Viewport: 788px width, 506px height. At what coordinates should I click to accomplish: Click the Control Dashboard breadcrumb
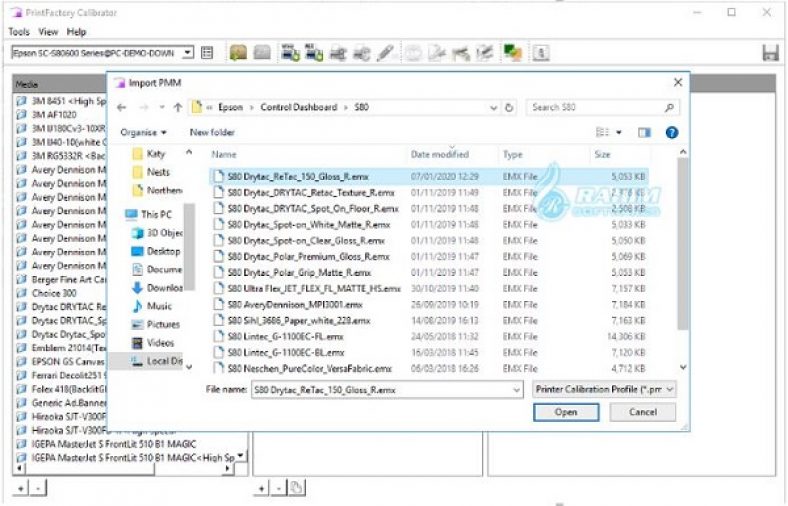point(299,107)
